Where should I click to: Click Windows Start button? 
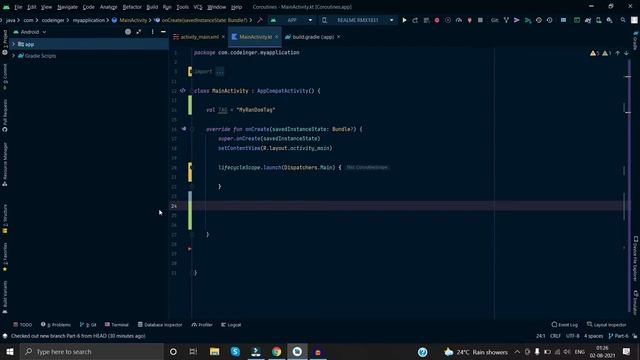coord(10,351)
